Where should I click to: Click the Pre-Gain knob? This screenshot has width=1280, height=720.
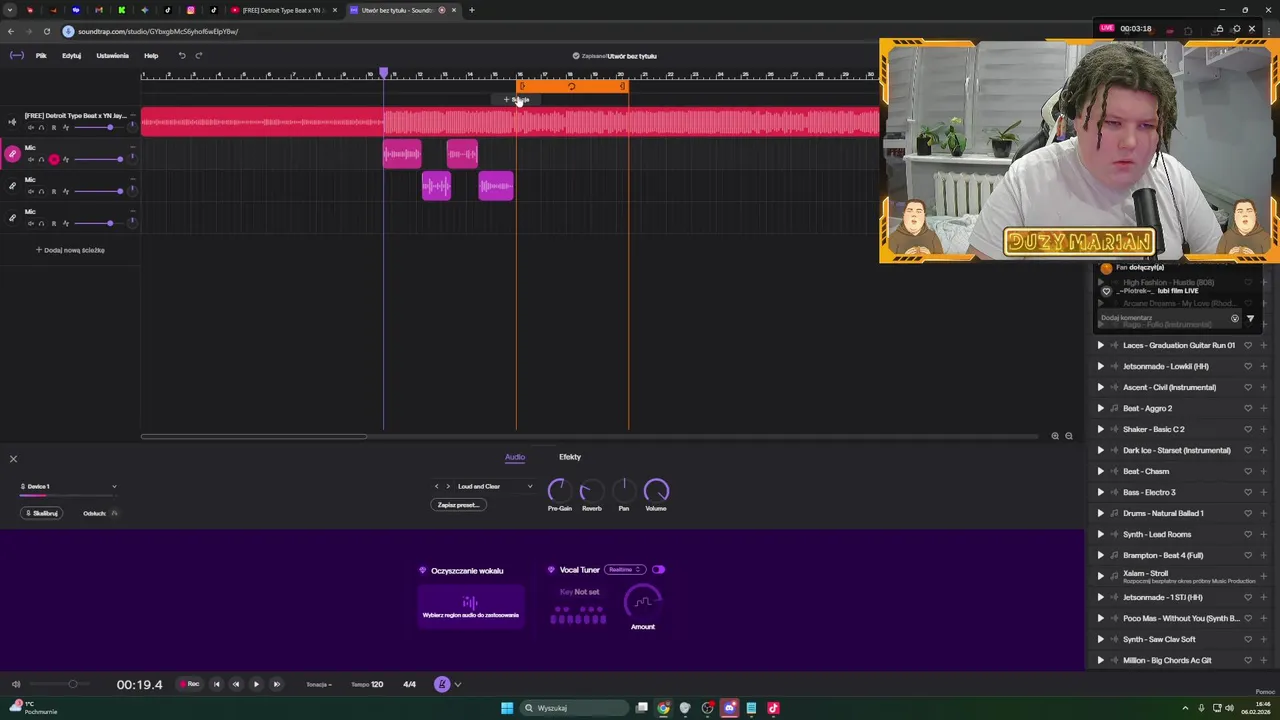click(x=558, y=490)
